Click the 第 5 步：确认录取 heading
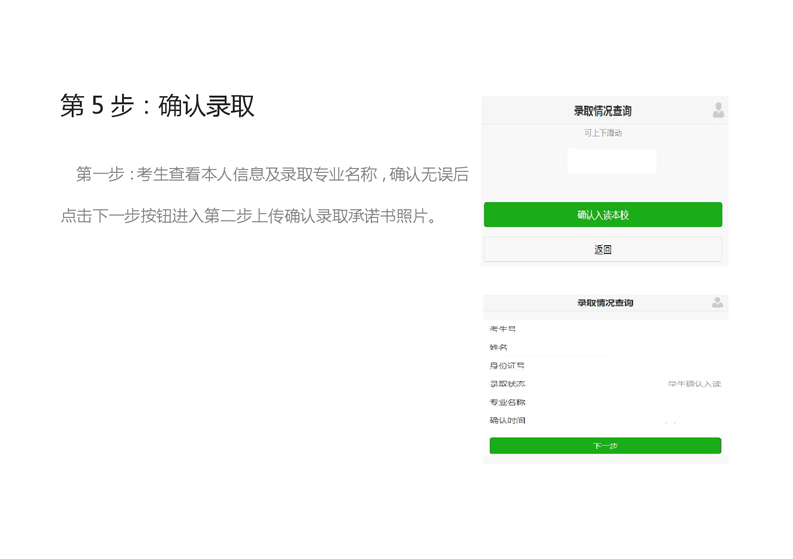Image resolution: width=793 pixels, height=559 pixels. (x=157, y=106)
